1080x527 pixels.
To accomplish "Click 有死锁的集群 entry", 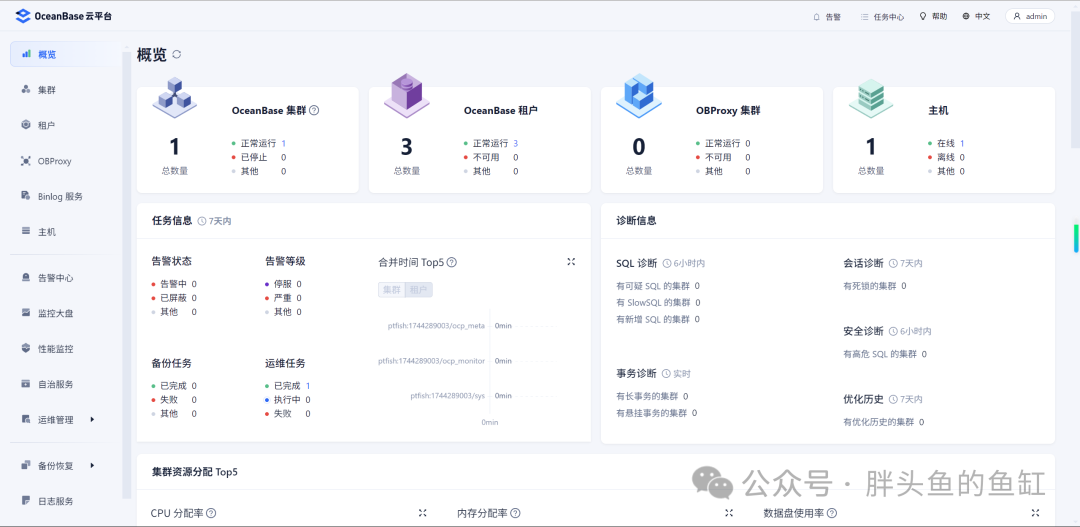I will click(x=875, y=286).
